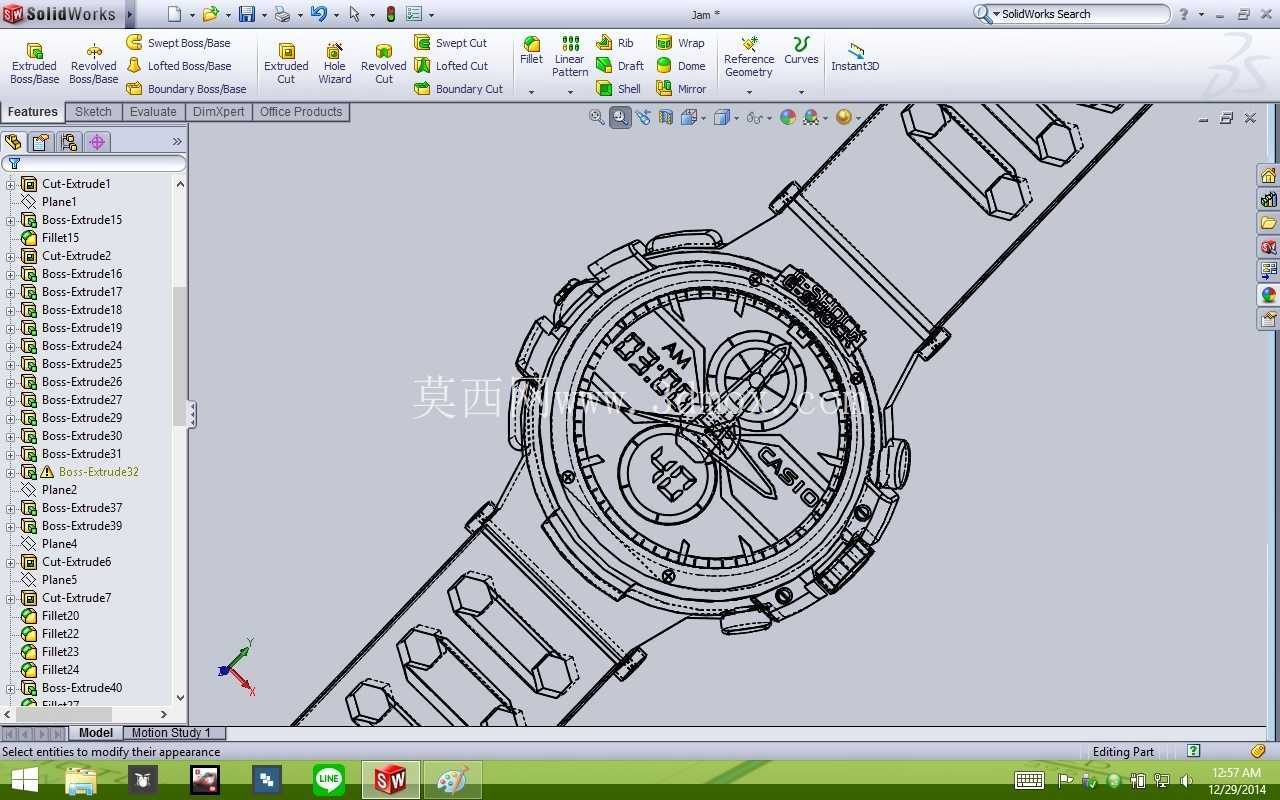The image size is (1280, 800).
Task: Select the Plane1 tree item
Action: click(x=49, y=202)
